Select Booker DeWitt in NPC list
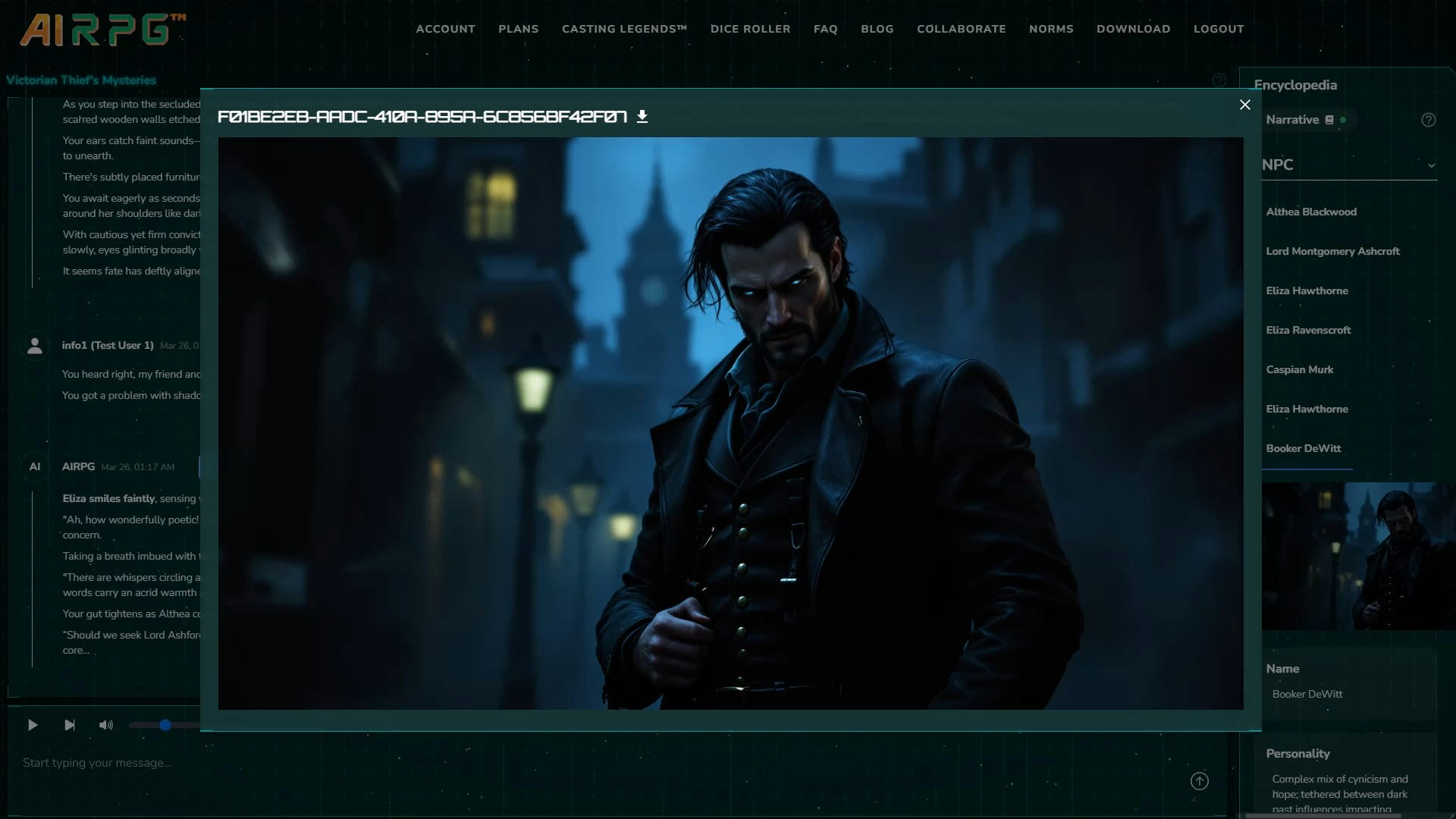Screen dimensions: 1456x819 [1303, 448]
